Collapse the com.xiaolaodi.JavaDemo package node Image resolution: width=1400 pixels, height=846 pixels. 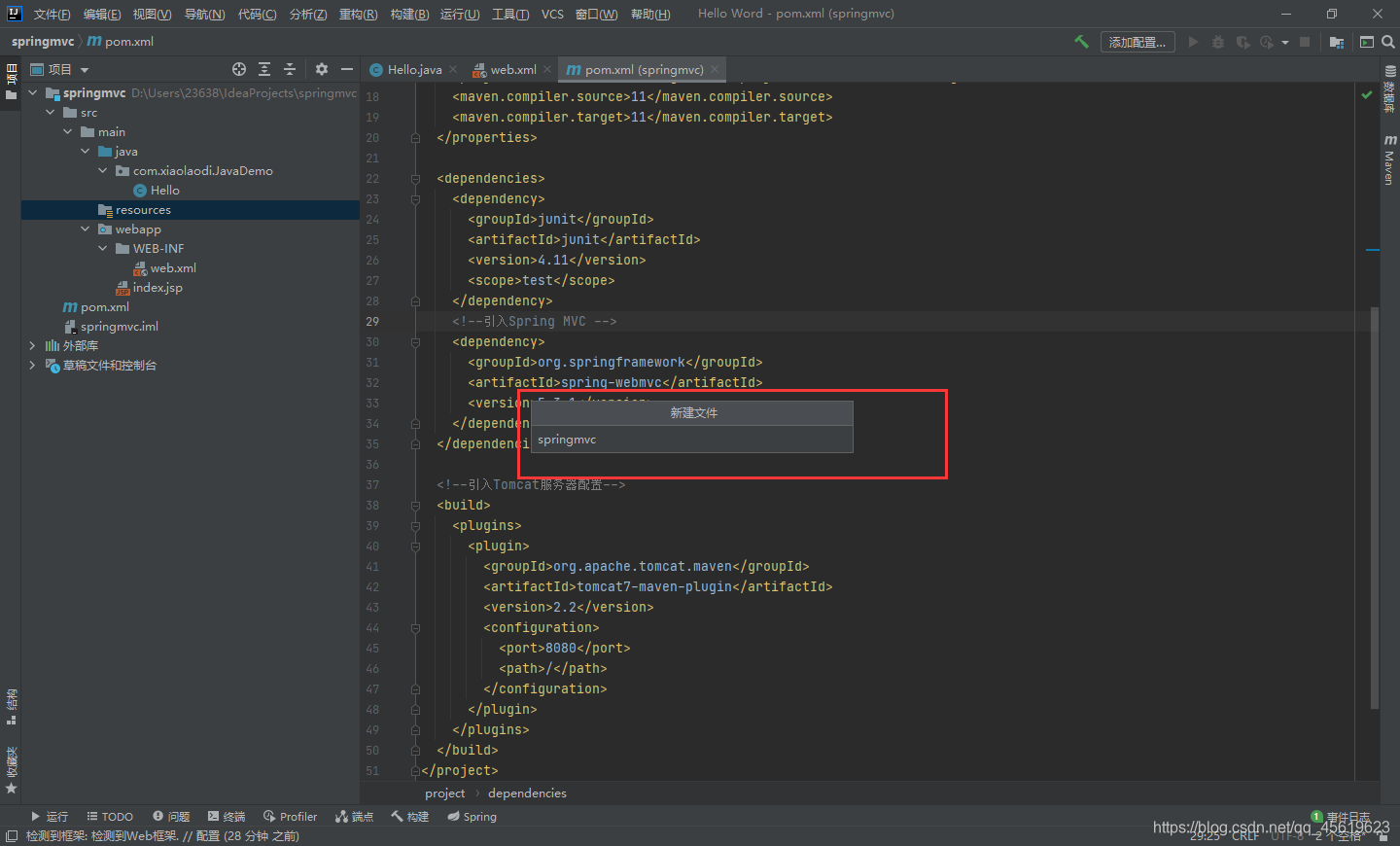click(x=102, y=171)
